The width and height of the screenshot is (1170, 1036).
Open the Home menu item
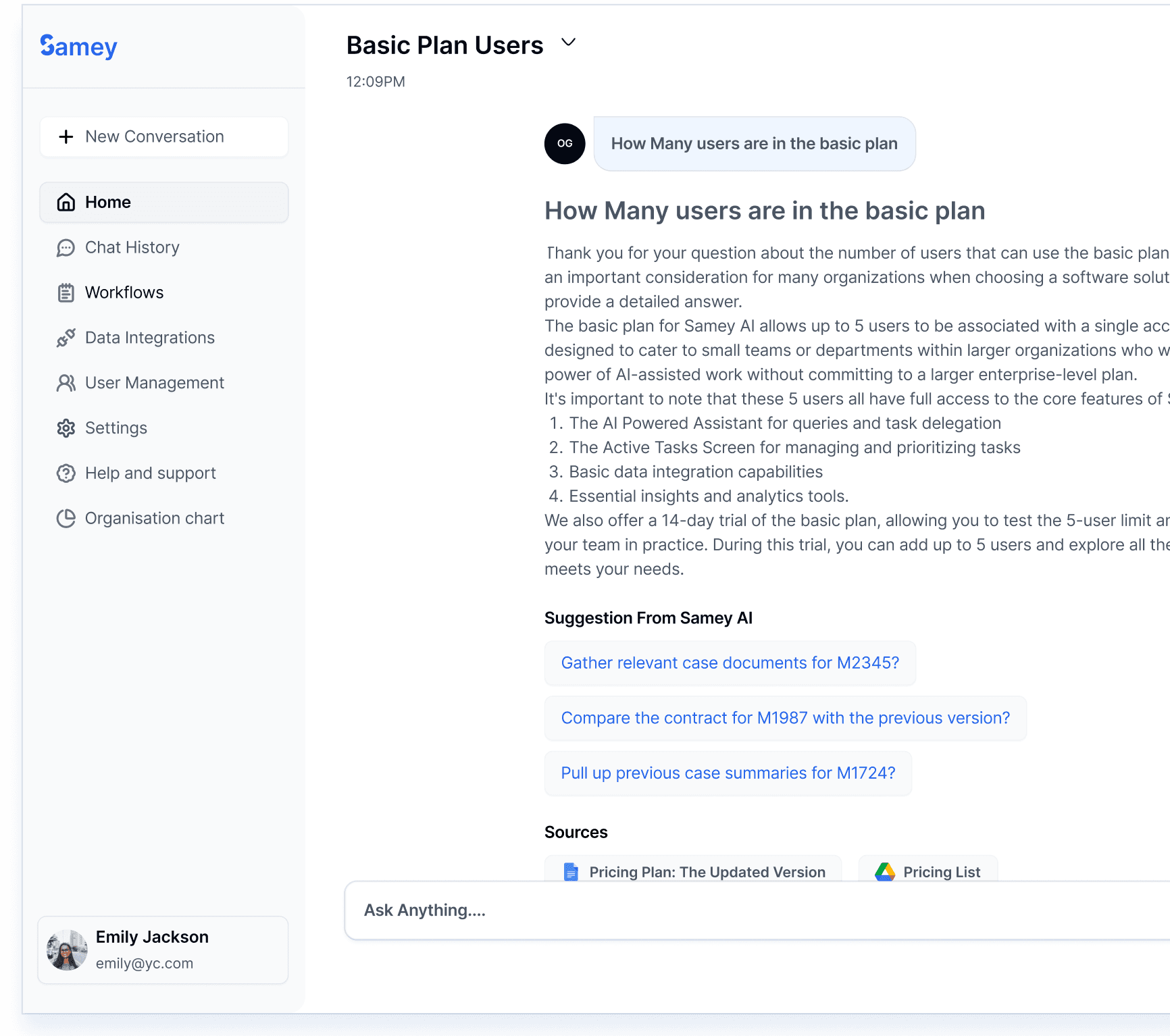click(x=164, y=202)
